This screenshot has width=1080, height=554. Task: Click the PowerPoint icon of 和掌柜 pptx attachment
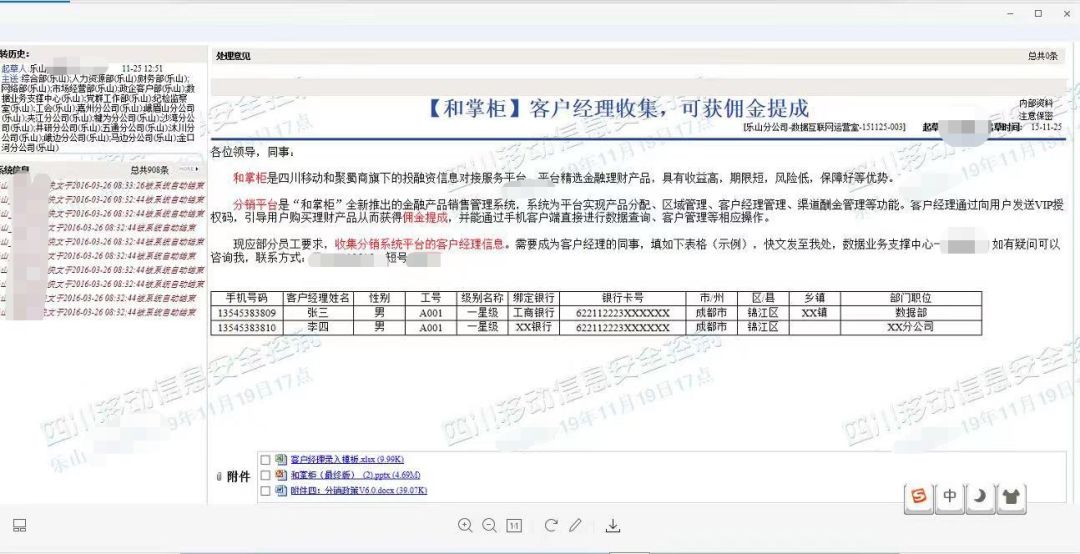[280, 475]
